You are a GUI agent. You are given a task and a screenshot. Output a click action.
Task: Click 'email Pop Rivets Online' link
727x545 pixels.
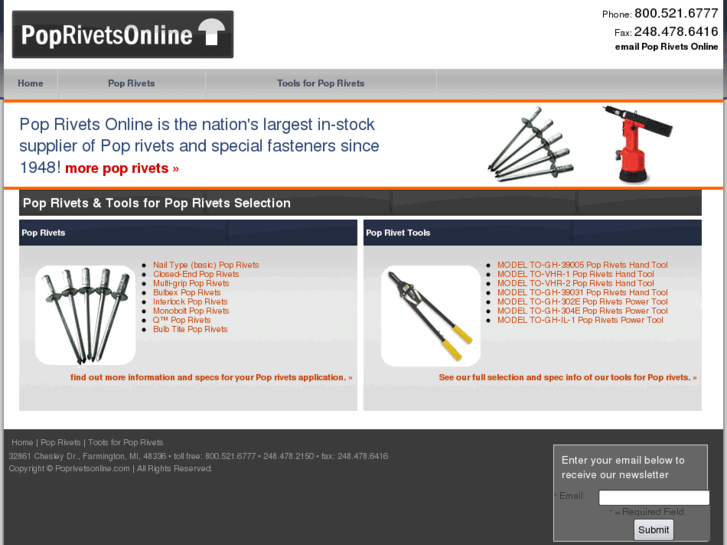pyautogui.click(x=666, y=47)
